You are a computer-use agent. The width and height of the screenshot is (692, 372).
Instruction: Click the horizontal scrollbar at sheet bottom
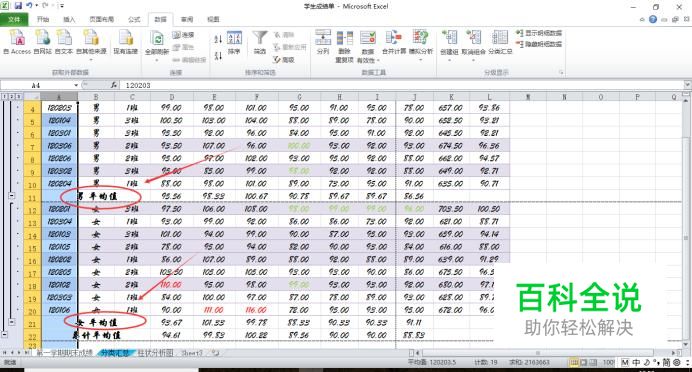pyautogui.click(x=538, y=353)
